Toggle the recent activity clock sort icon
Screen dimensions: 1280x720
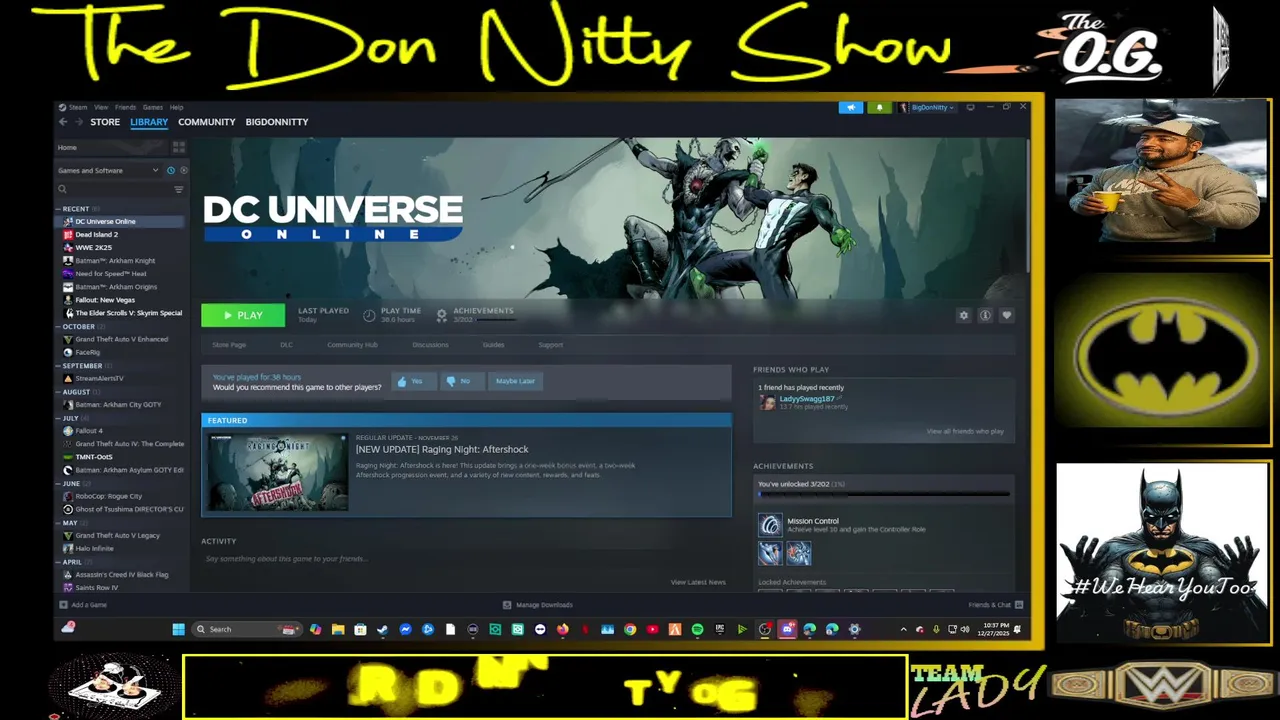coord(171,170)
